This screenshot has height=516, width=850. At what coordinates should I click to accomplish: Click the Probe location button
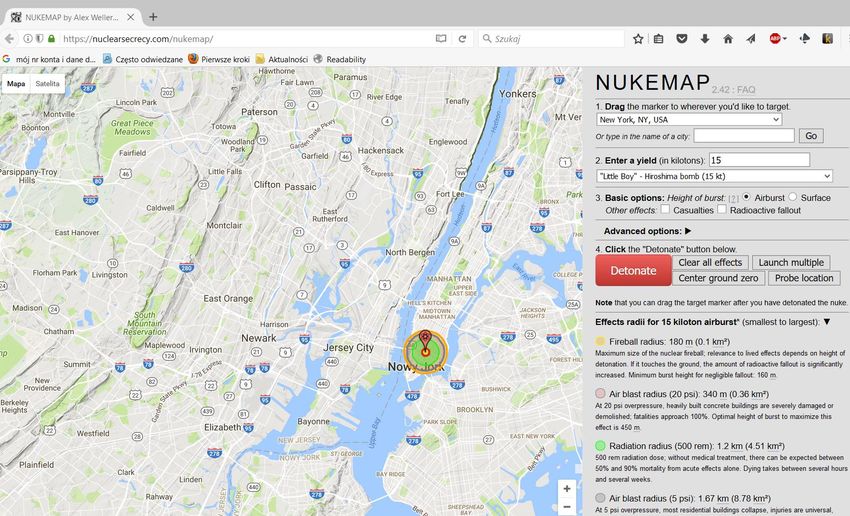point(804,278)
